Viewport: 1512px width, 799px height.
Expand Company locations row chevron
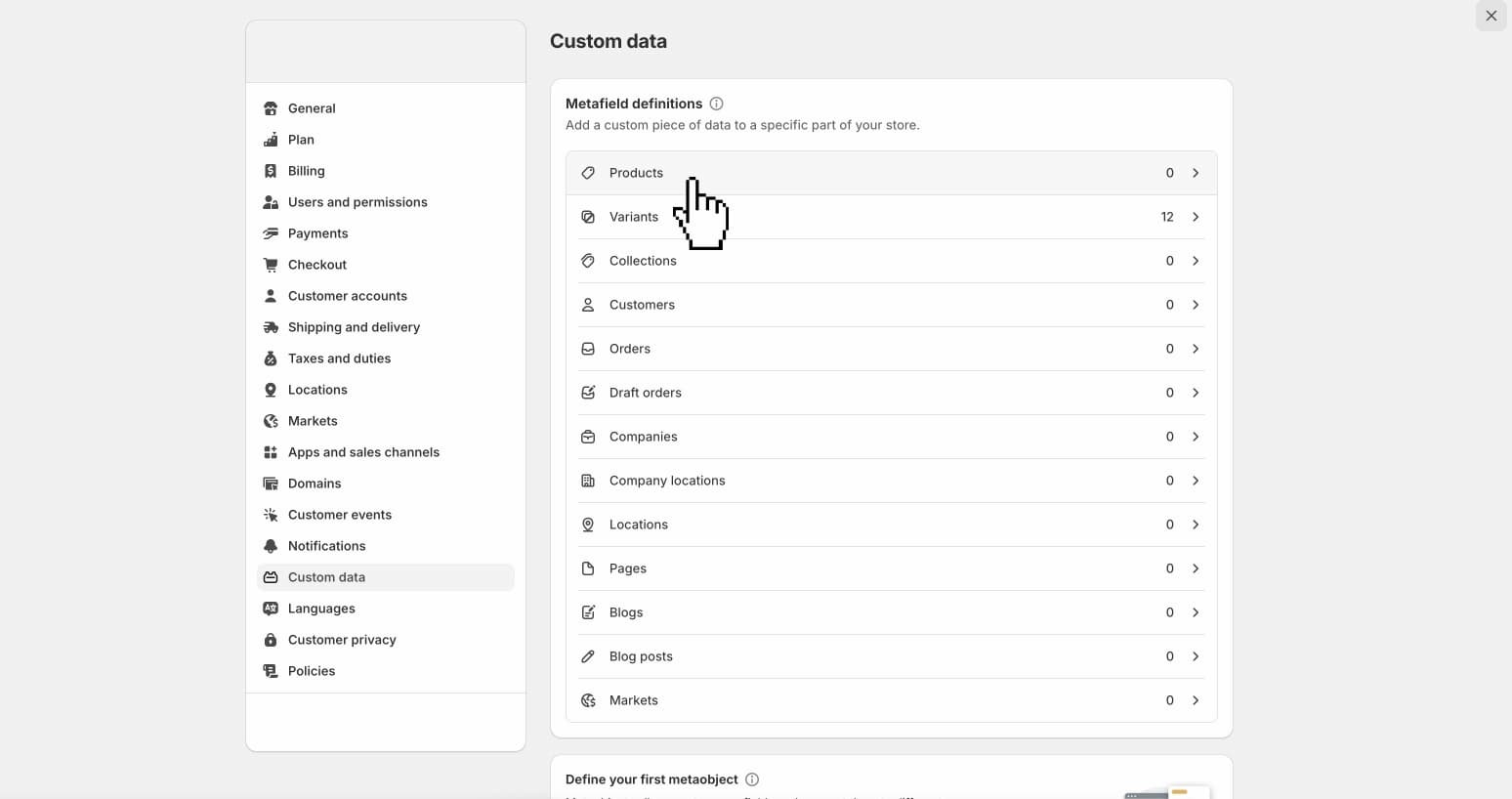coord(1196,481)
